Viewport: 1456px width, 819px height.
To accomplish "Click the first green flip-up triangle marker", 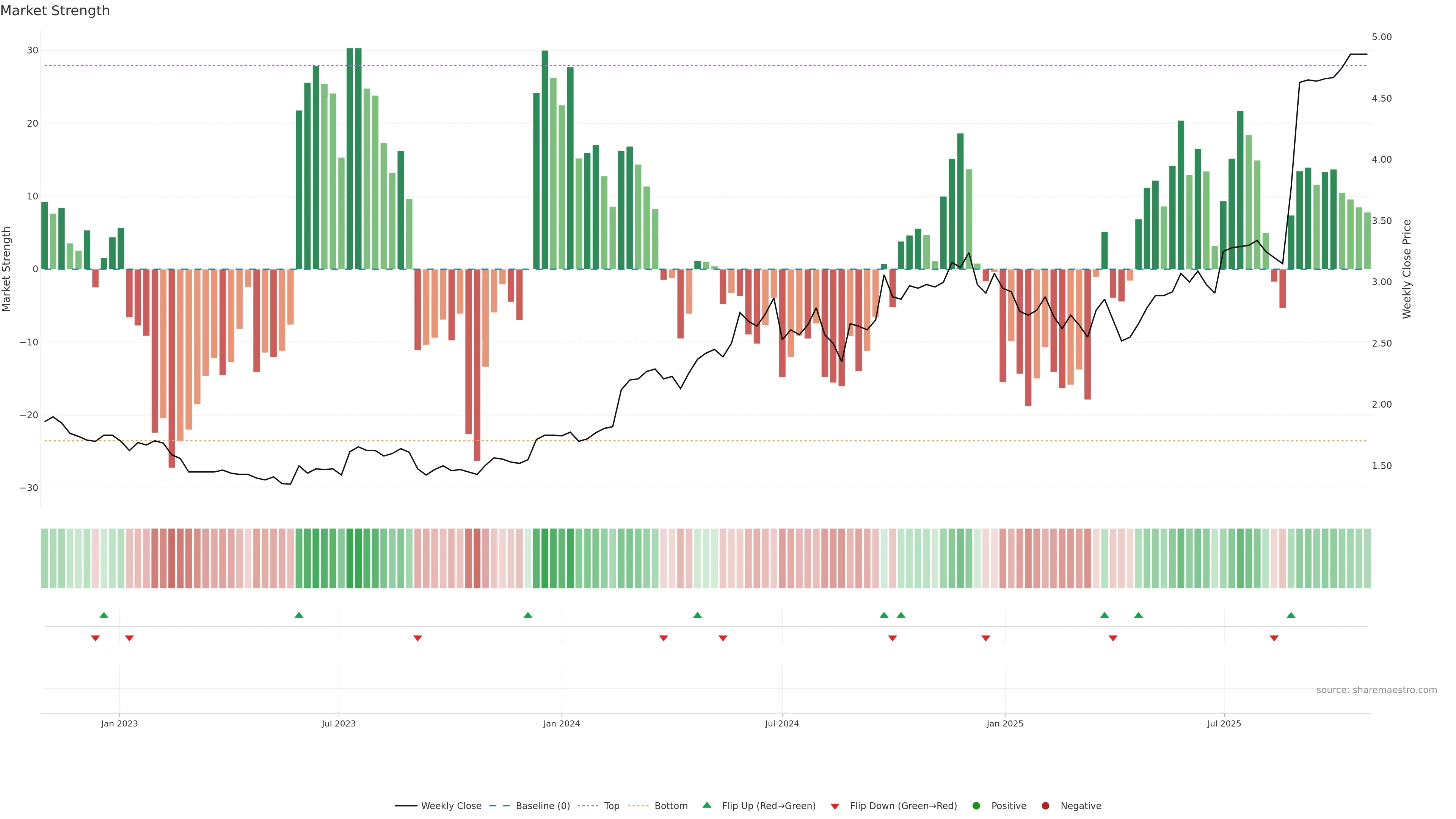I will [104, 615].
